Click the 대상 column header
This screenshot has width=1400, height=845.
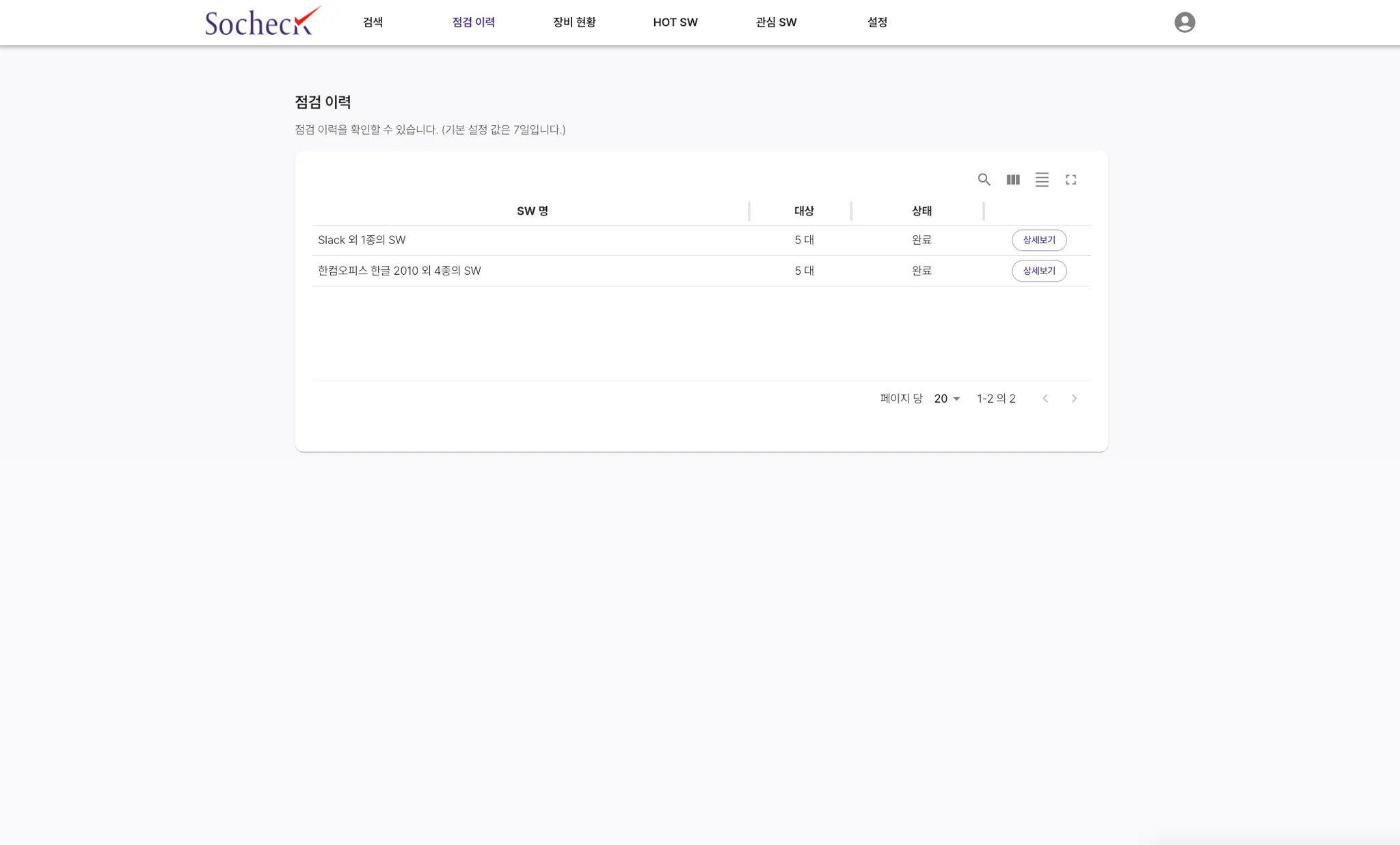[804, 211]
